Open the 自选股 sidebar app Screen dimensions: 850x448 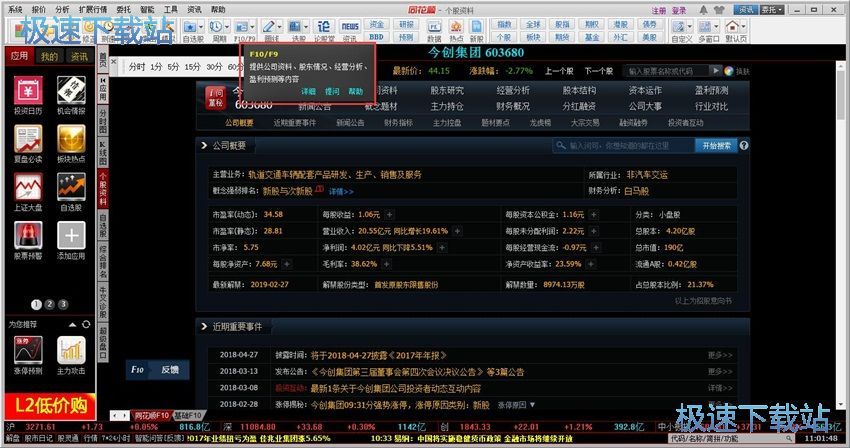click(71, 188)
